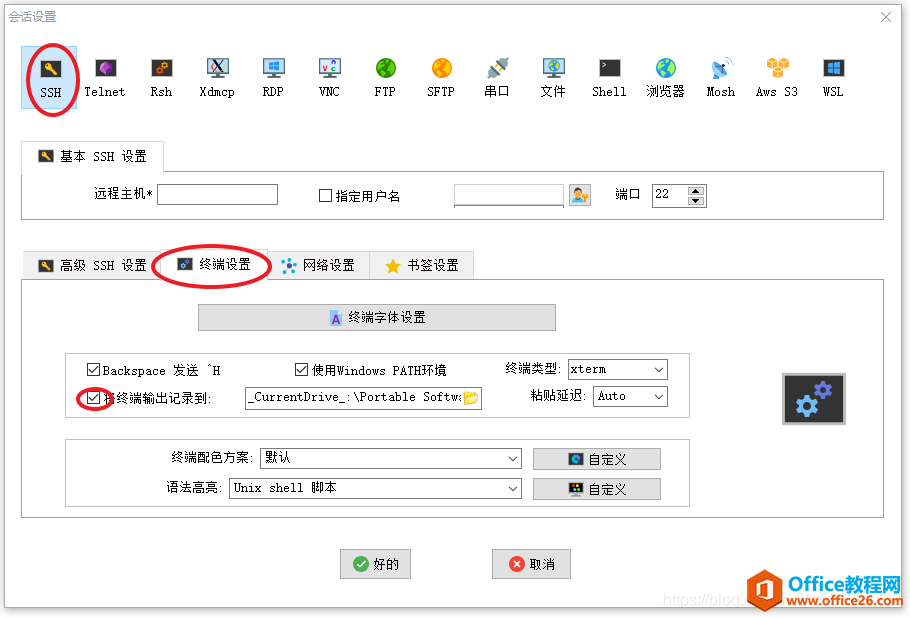Open the user credentials manager icon
The width and height of the screenshot is (910, 618).
tap(580, 195)
